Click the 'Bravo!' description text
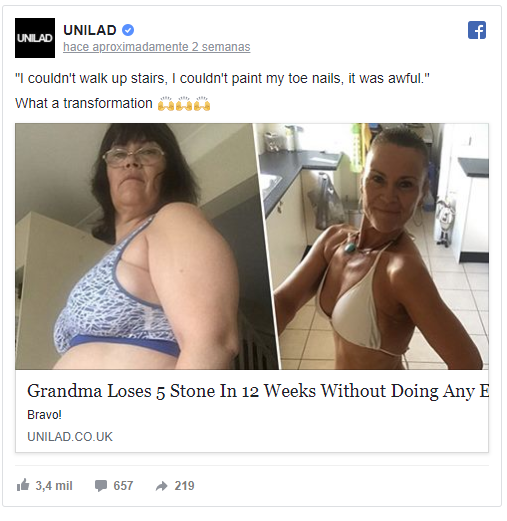This screenshot has width=507, height=521. click(44, 415)
